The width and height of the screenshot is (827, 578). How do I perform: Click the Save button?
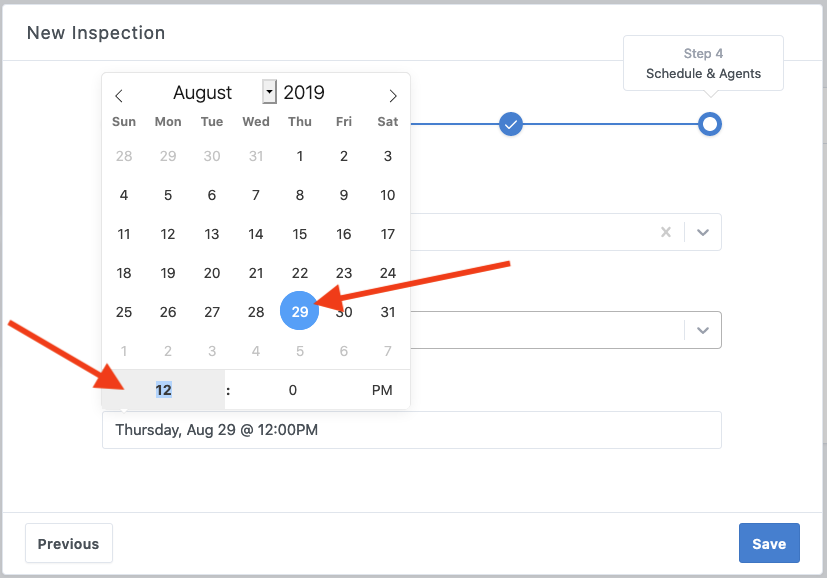[x=768, y=543]
